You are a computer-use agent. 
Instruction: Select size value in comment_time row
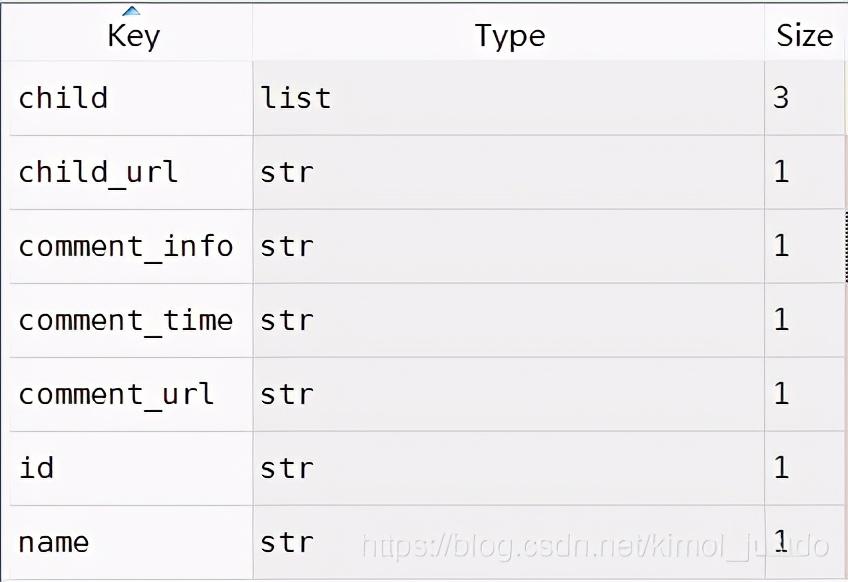(x=805, y=320)
